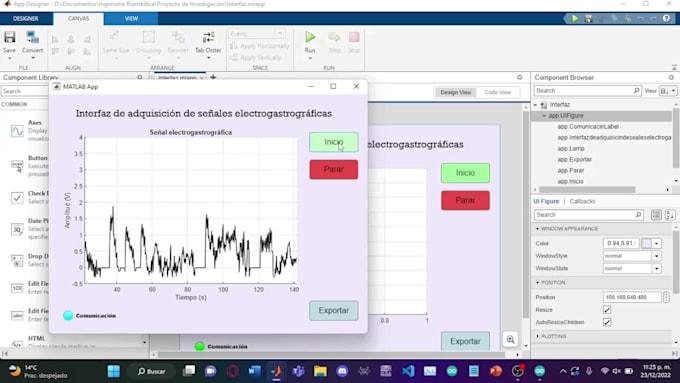Open the Tab Order tool
Viewport: 680px width, 383px height.
pyautogui.click(x=208, y=42)
